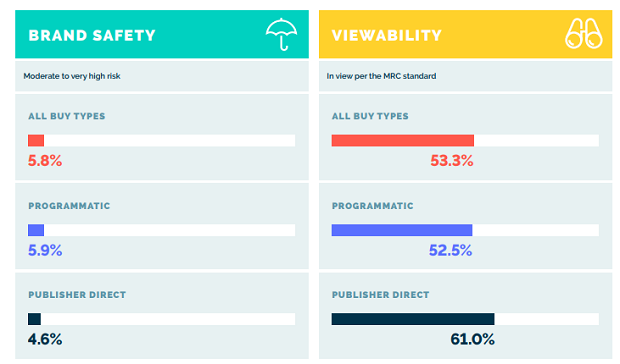Click the dark 61.0% viewability bar
Viewport: 620px width, 364px height.
tap(413, 319)
